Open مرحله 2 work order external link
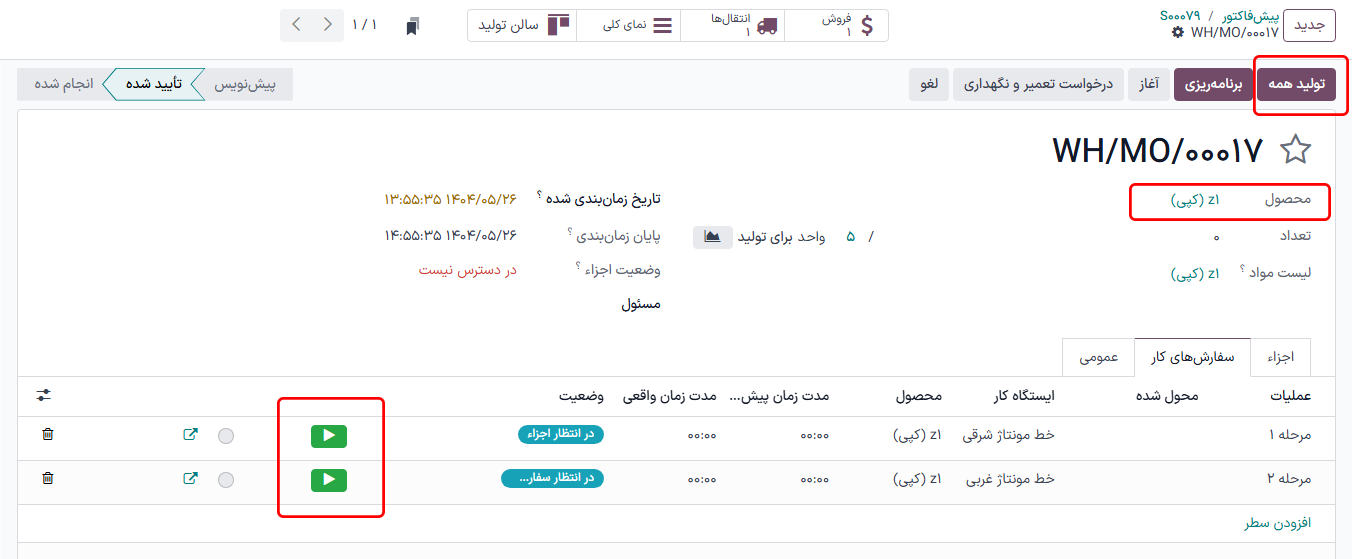 click(190, 479)
